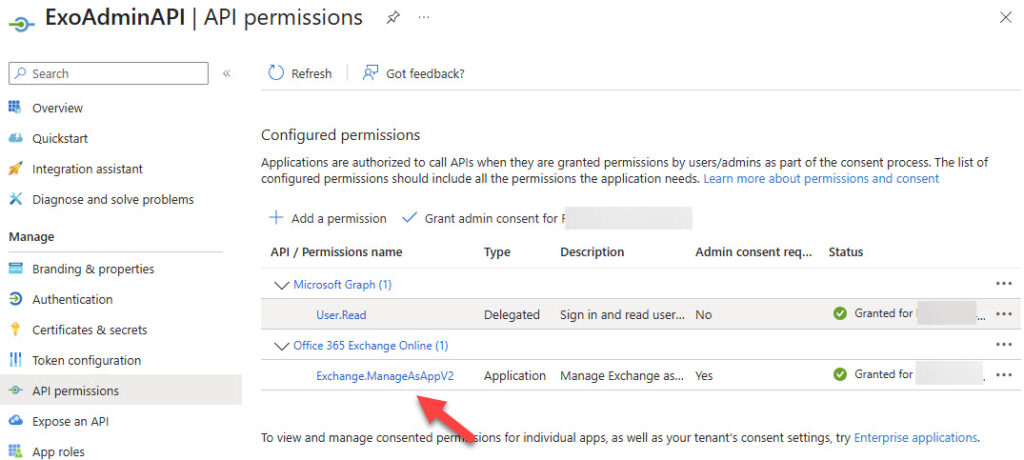Open Diagnose and solve problems

pos(113,199)
